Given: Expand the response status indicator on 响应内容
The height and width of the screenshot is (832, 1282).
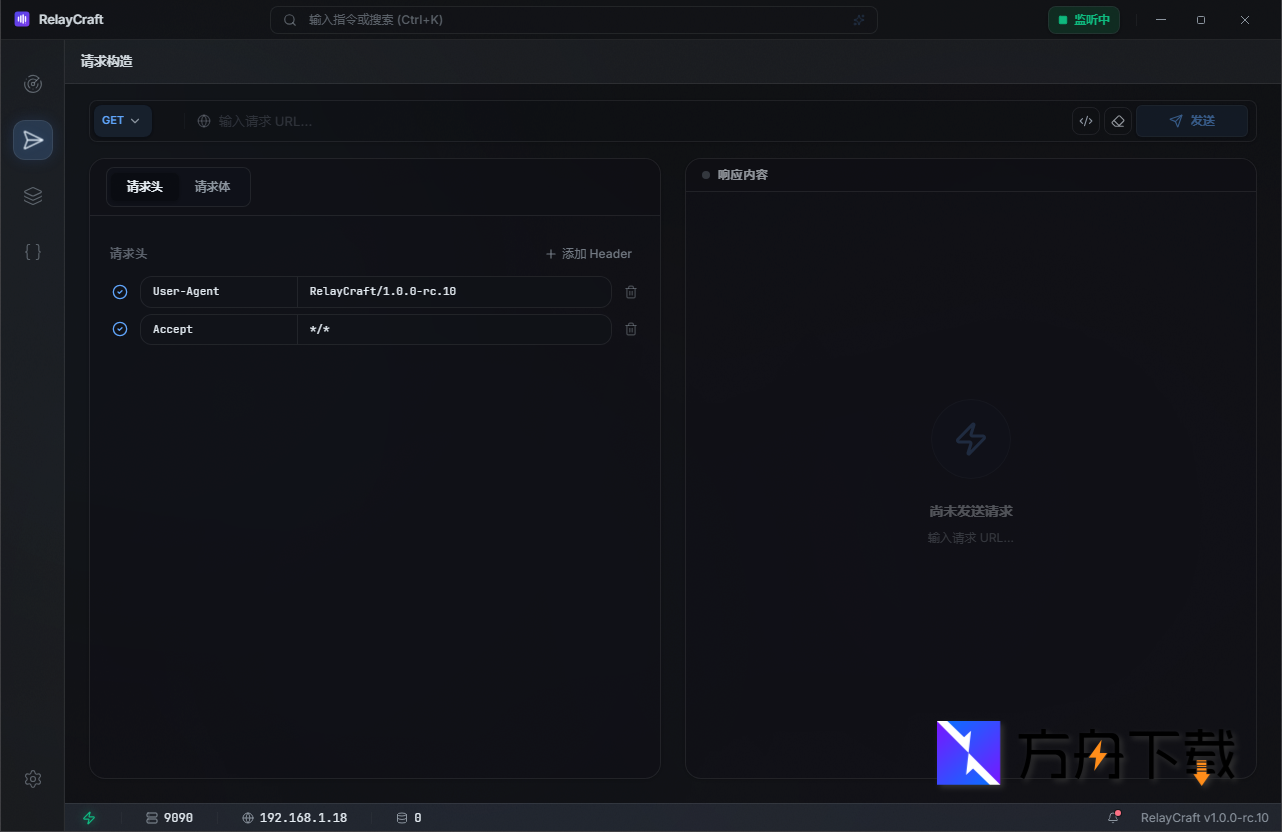Looking at the screenshot, I should pos(704,174).
